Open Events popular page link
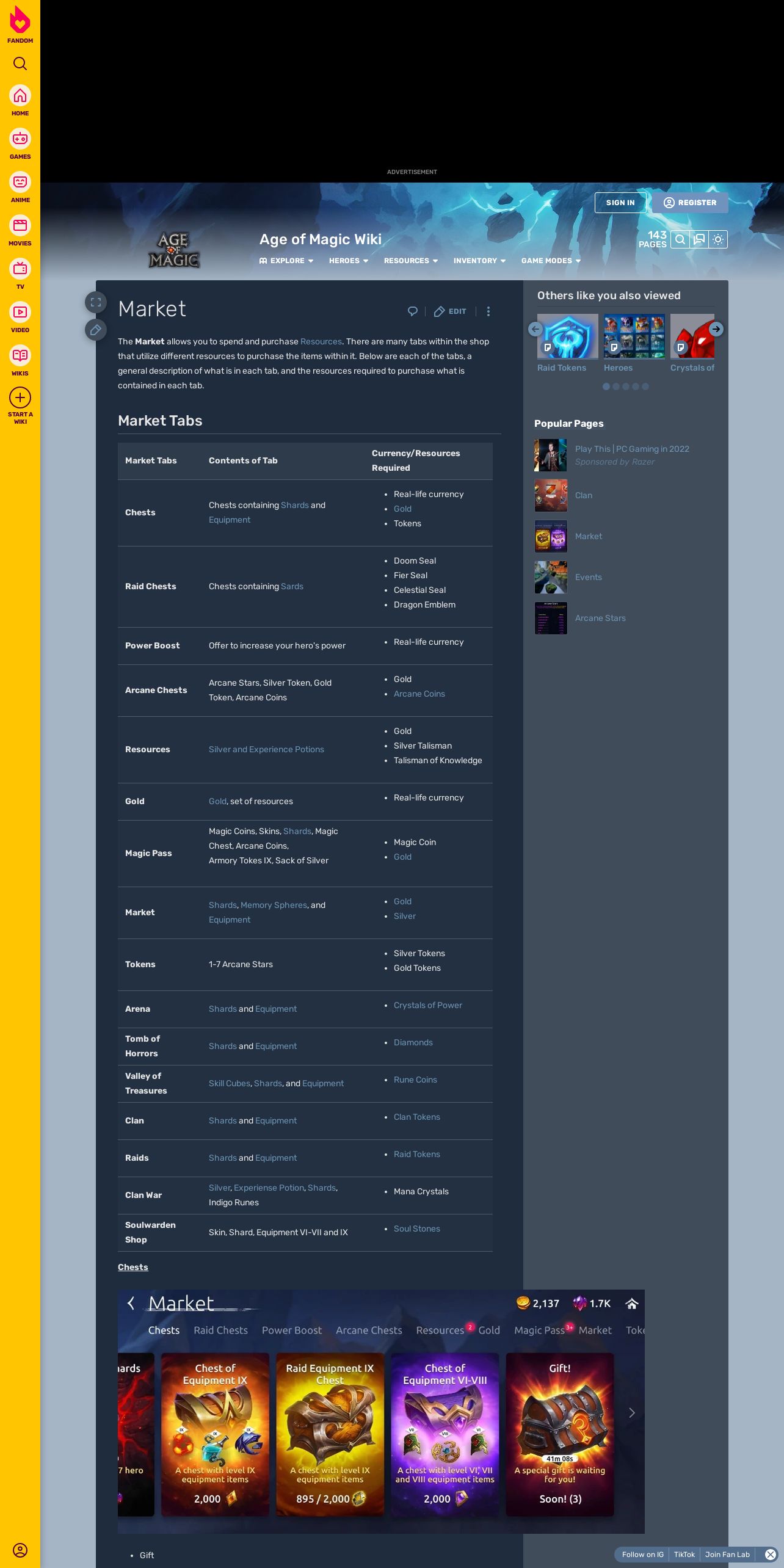This screenshot has height=1568, width=784. [x=589, y=577]
